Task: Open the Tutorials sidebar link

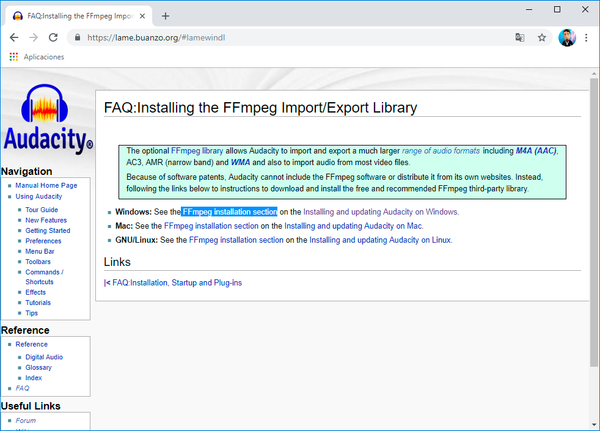Action: (x=38, y=302)
